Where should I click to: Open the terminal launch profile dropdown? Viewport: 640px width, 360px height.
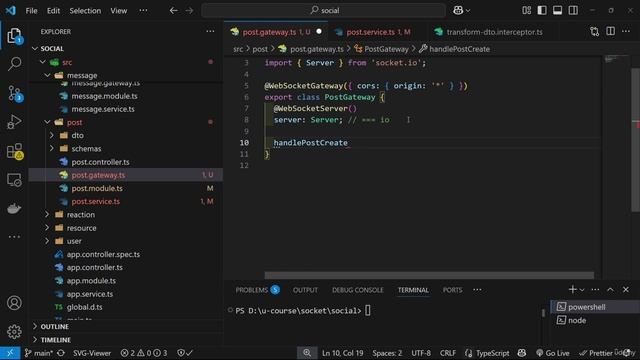coord(582,290)
